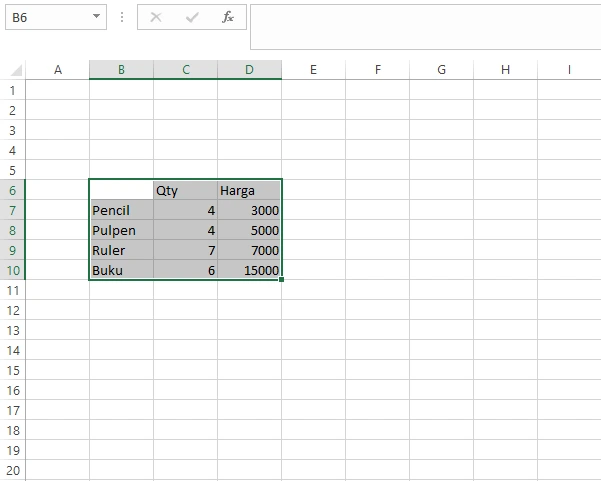Select row 14 header
Screen dimensions: 601x481
[13, 350]
